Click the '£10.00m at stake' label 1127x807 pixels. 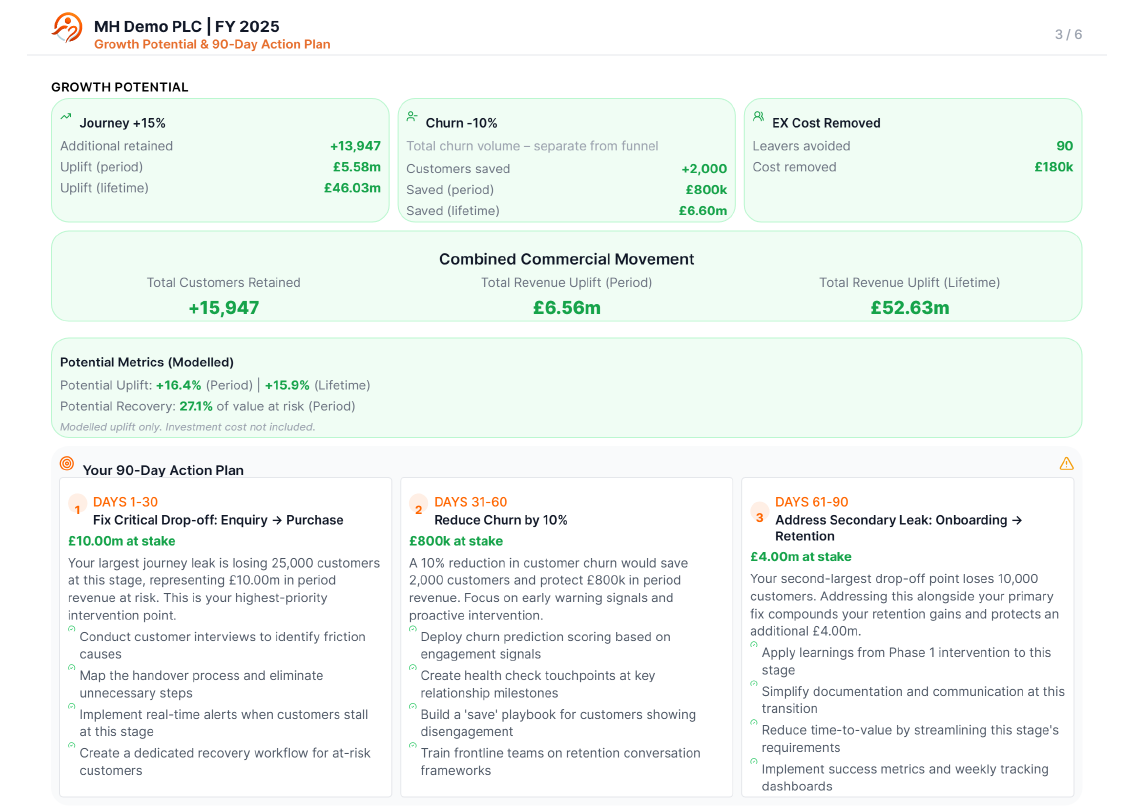[115, 541]
